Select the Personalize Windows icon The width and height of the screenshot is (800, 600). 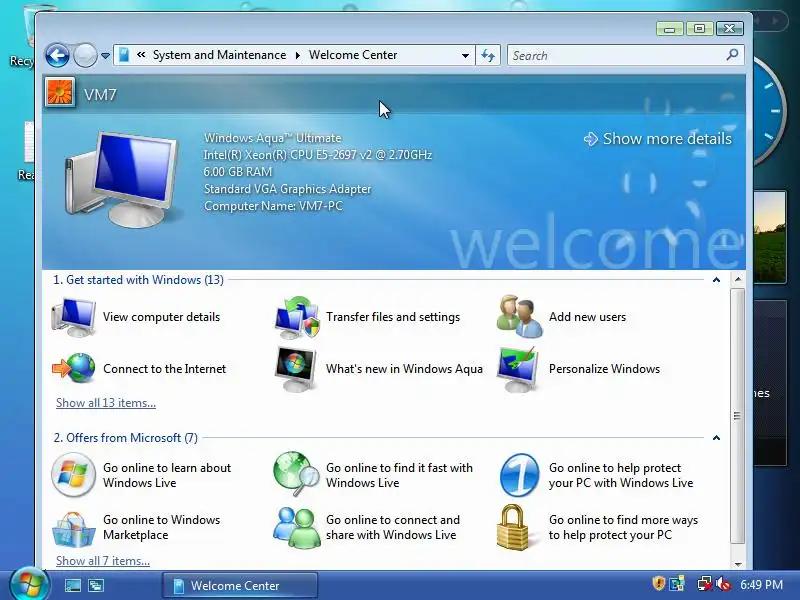[x=518, y=369]
